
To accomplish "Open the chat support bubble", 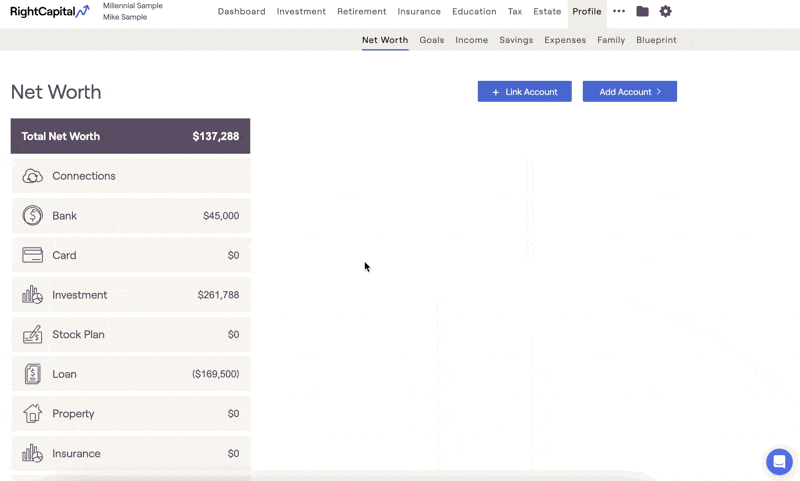I will click(779, 461).
